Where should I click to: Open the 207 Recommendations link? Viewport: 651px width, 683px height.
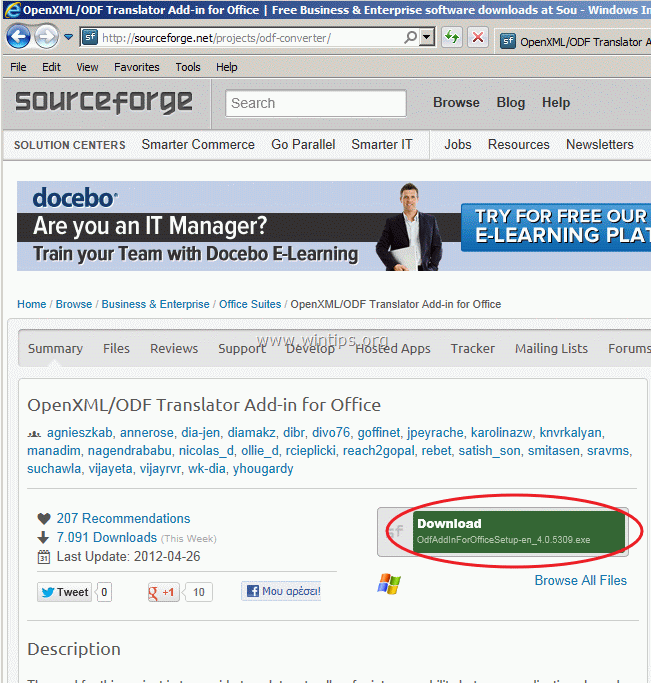(x=123, y=518)
